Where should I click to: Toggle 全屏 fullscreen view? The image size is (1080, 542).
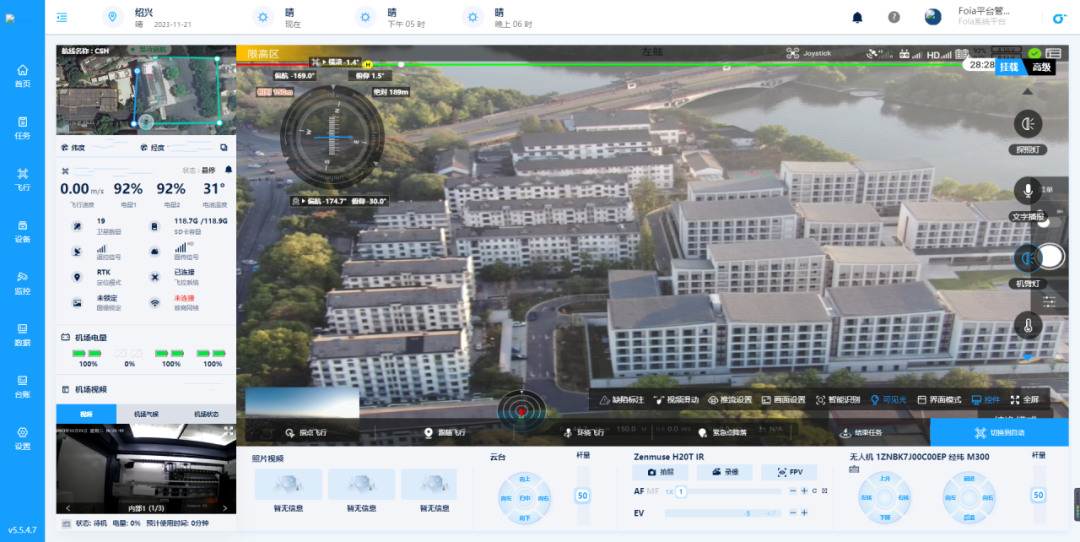(x=1024, y=400)
